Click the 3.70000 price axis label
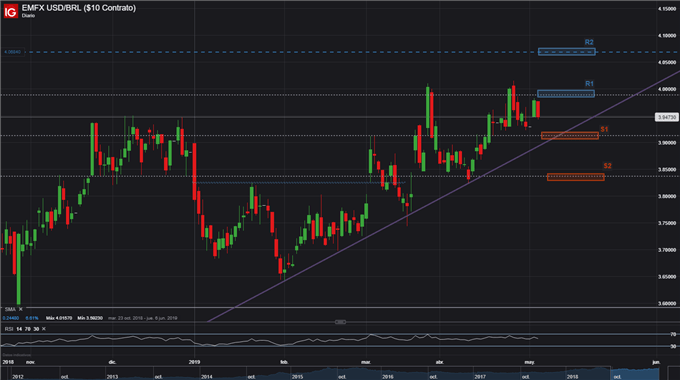The height and width of the screenshot is (380, 680). [x=667, y=250]
